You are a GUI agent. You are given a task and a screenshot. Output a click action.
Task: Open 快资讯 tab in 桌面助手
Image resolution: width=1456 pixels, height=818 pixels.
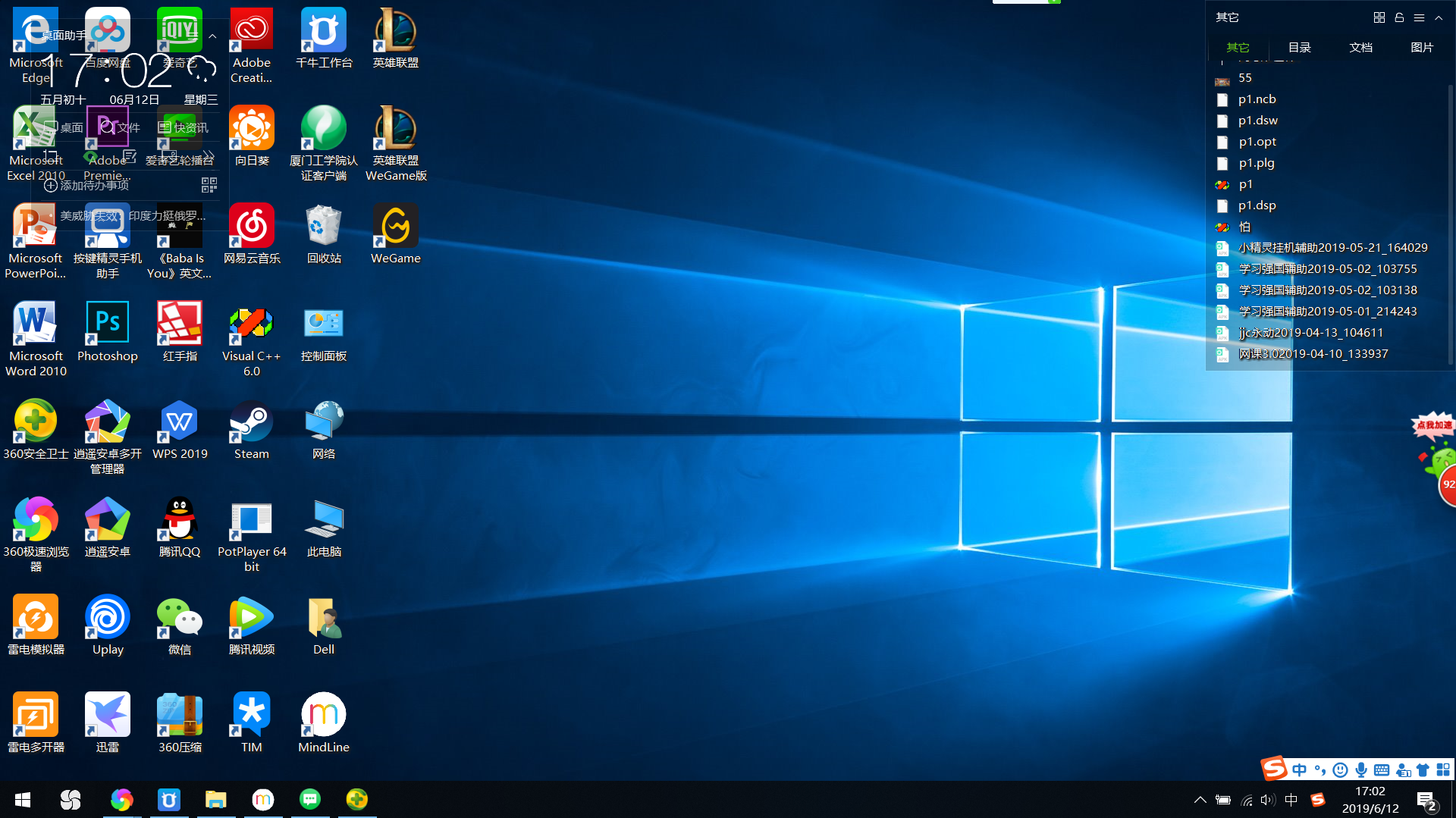point(183,127)
